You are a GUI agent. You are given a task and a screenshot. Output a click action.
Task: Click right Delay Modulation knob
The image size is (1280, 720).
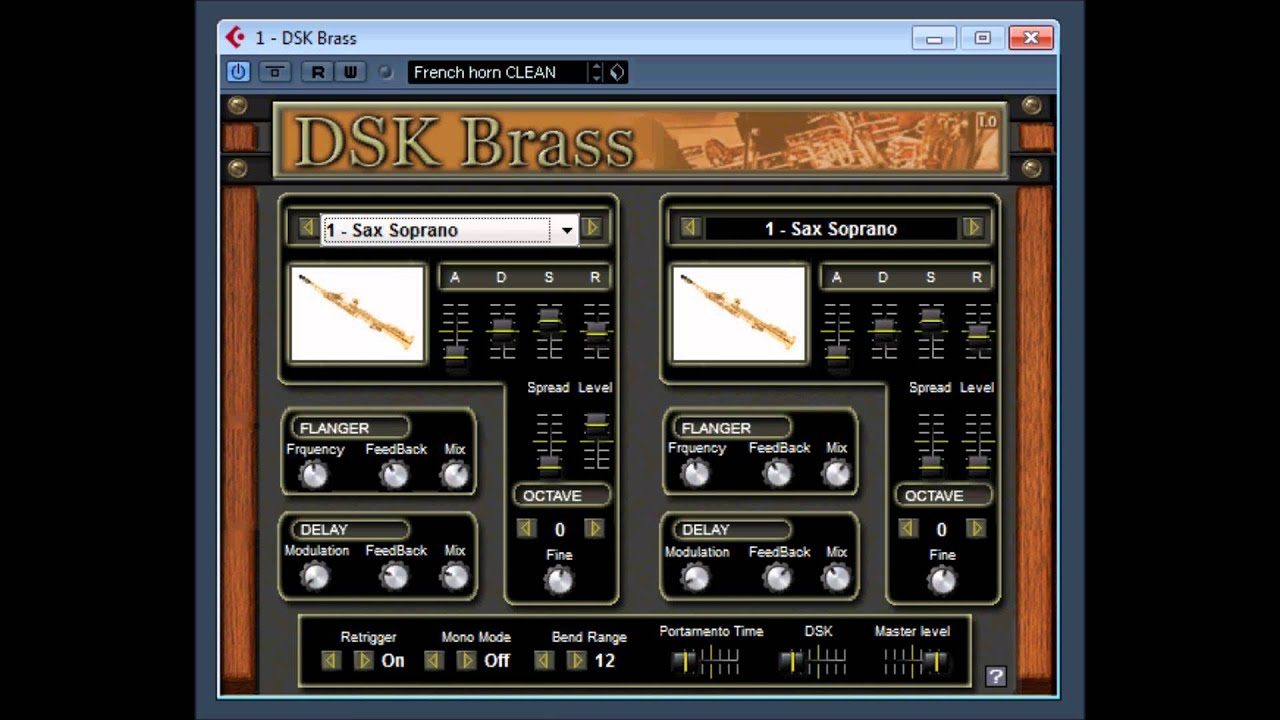696,577
